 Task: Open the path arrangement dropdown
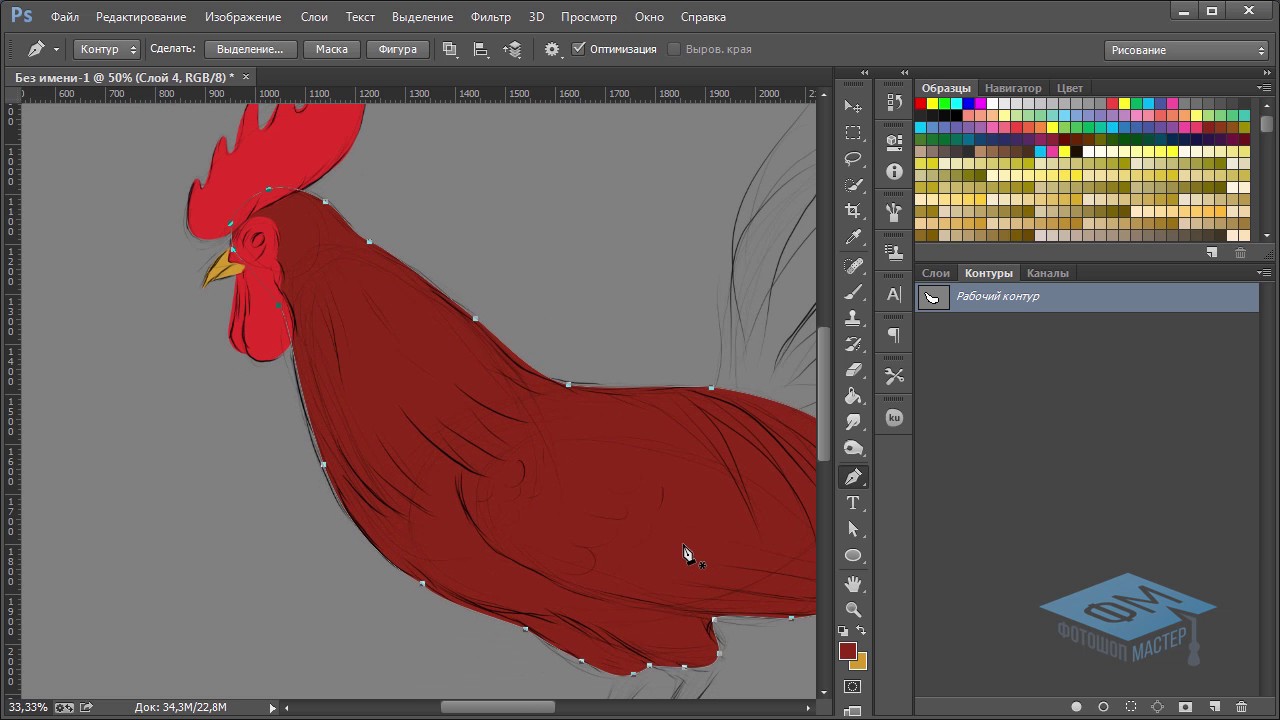coord(513,49)
